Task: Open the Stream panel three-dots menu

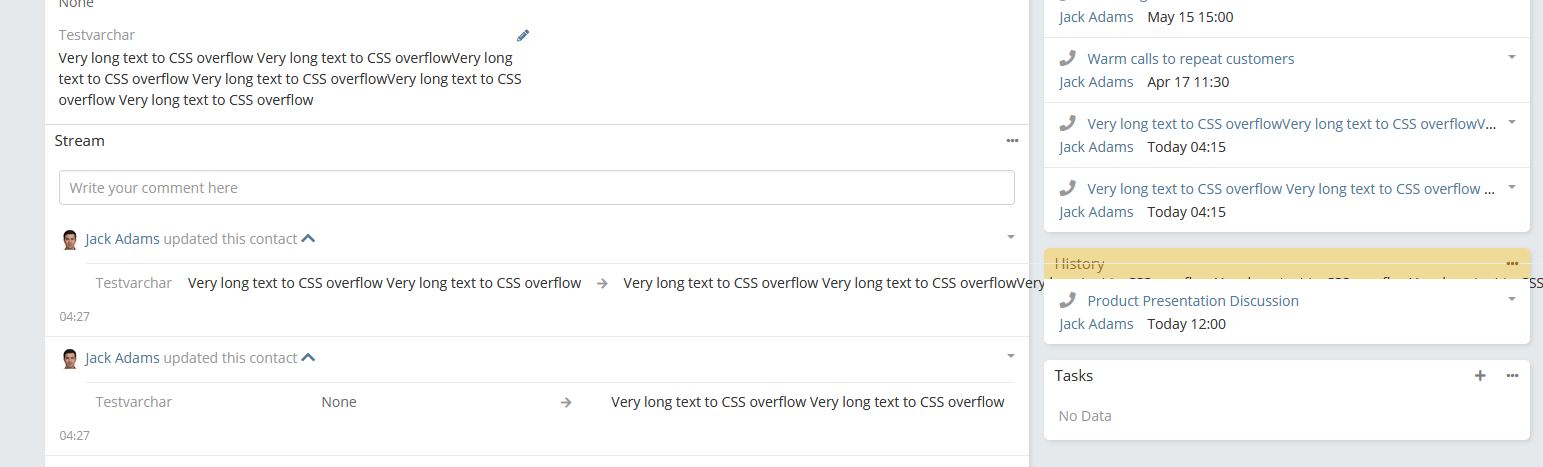Action: (x=1012, y=141)
